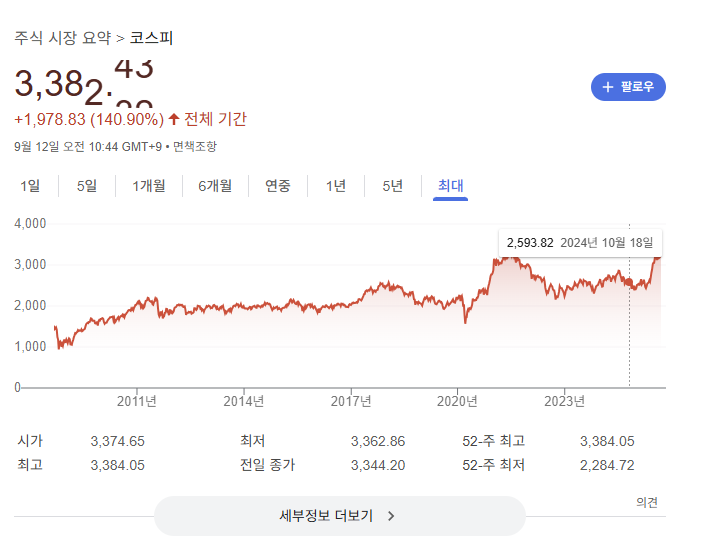
Task: Click the plus icon in 팔로우 button
Action: coord(607,87)
